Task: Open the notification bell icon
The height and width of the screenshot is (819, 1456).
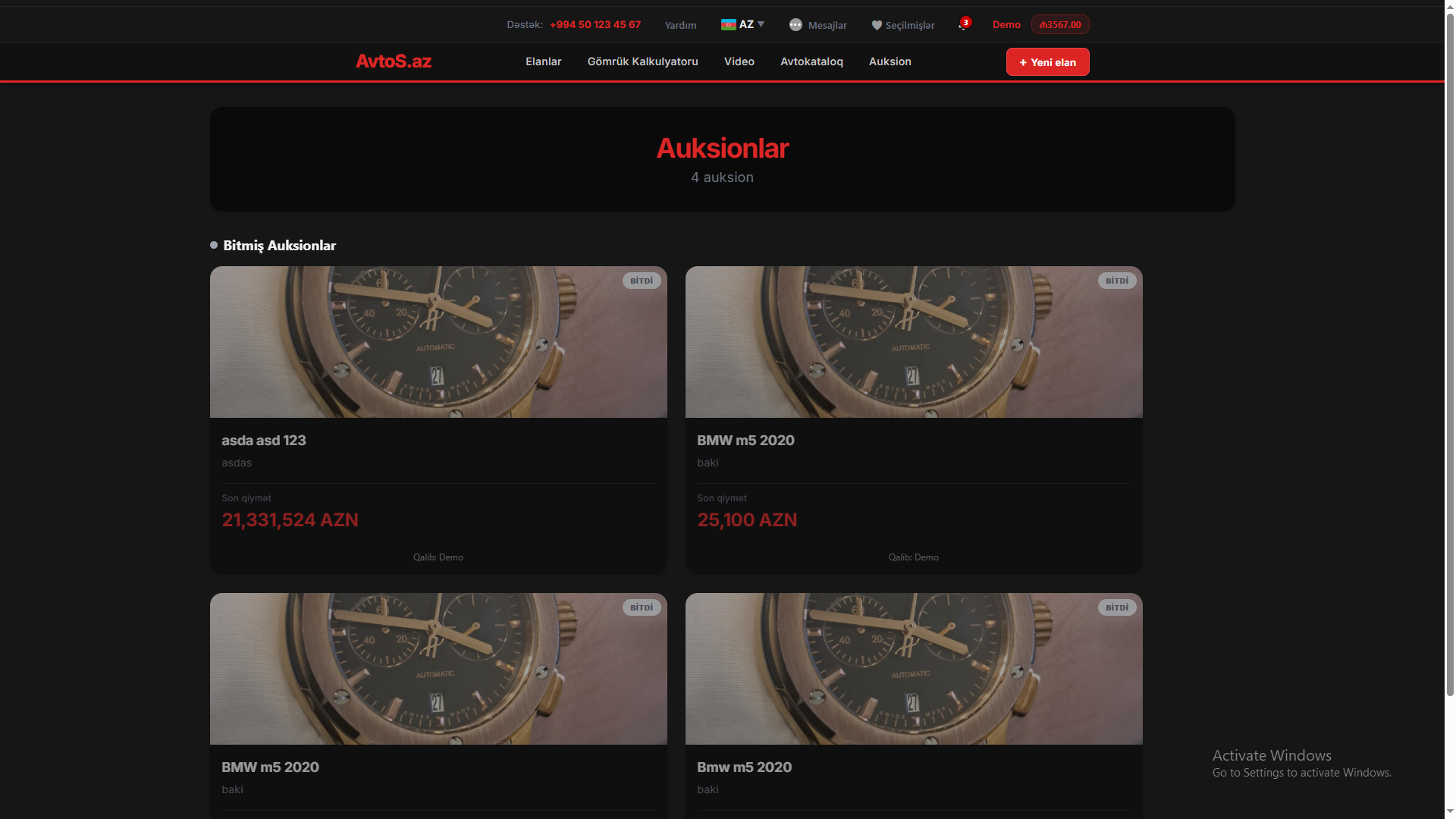Action: coord(963,25)
